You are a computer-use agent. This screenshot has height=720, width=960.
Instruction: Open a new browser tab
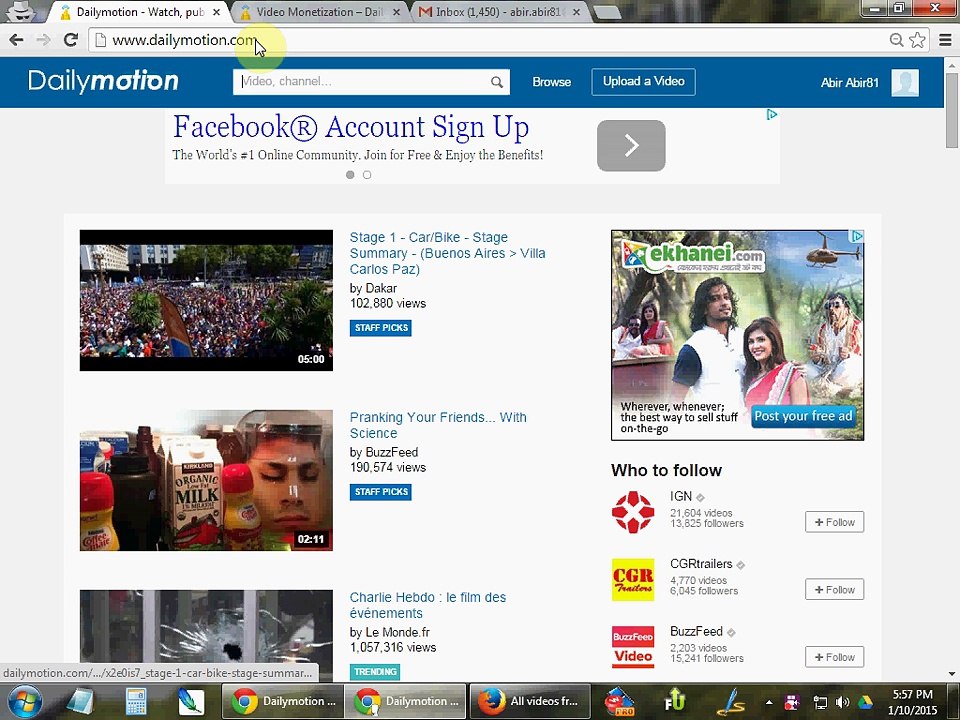coord(607,12)
